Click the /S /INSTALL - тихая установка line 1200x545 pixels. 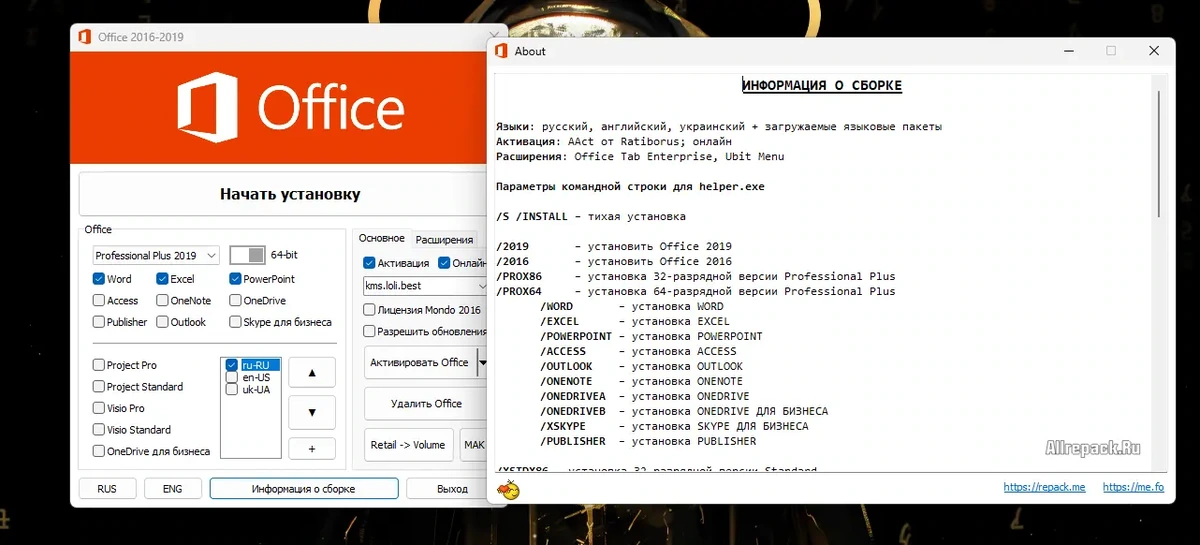click(591, 216)
